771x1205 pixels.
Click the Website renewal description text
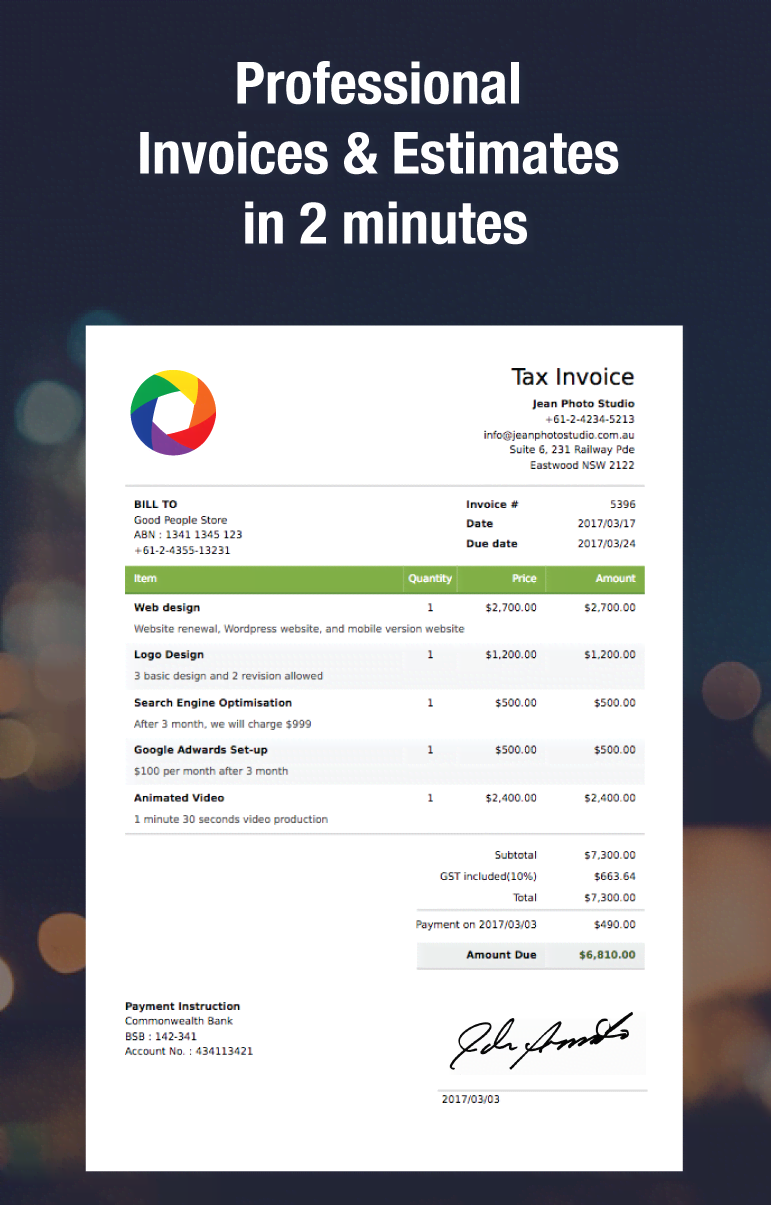point(299,629)
